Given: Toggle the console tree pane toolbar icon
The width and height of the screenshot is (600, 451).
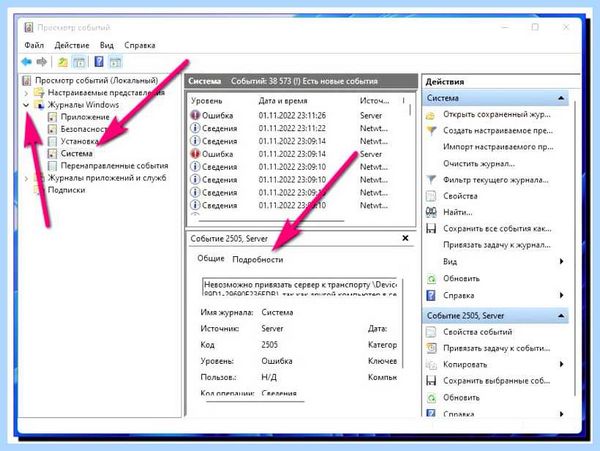Looking at the screenshot, I should pos(79,62).
